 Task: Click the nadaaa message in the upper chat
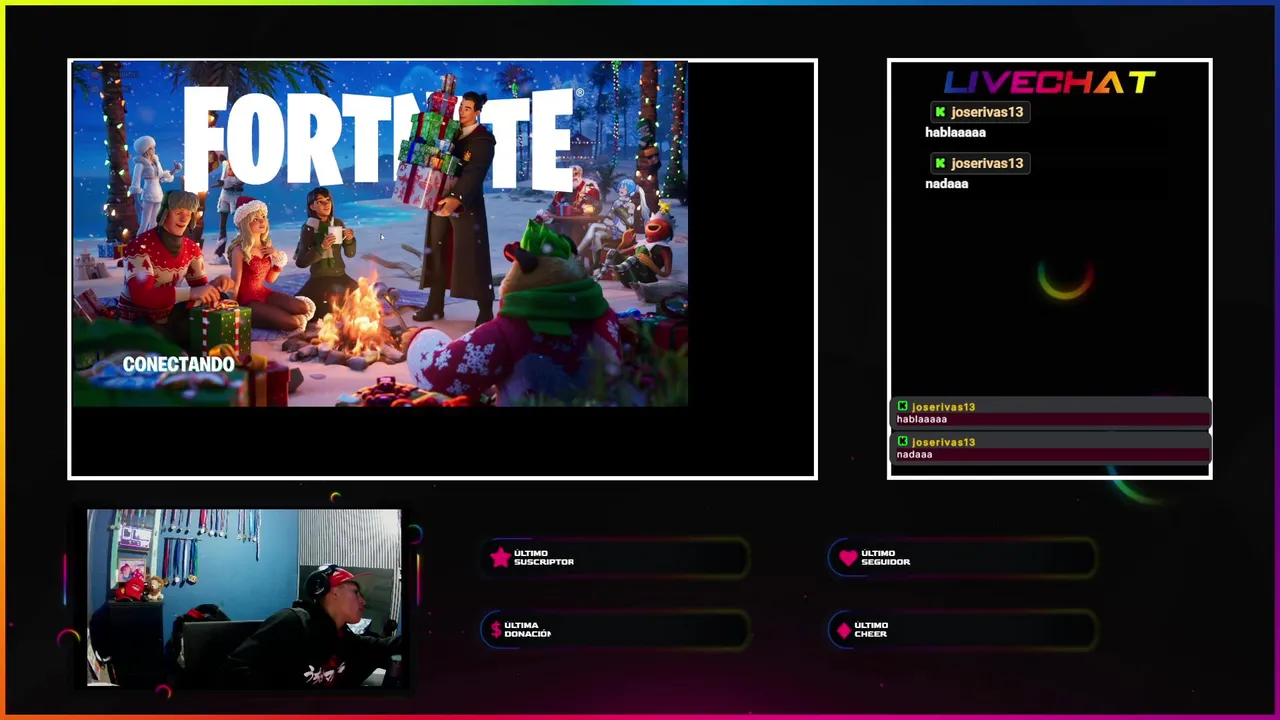coord(946,184)
